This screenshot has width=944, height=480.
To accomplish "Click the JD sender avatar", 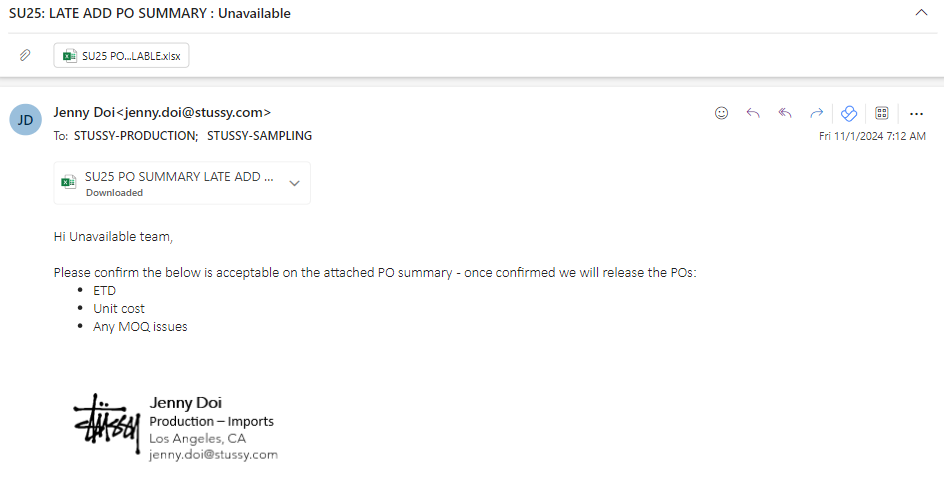I will (x=25, y=119).
